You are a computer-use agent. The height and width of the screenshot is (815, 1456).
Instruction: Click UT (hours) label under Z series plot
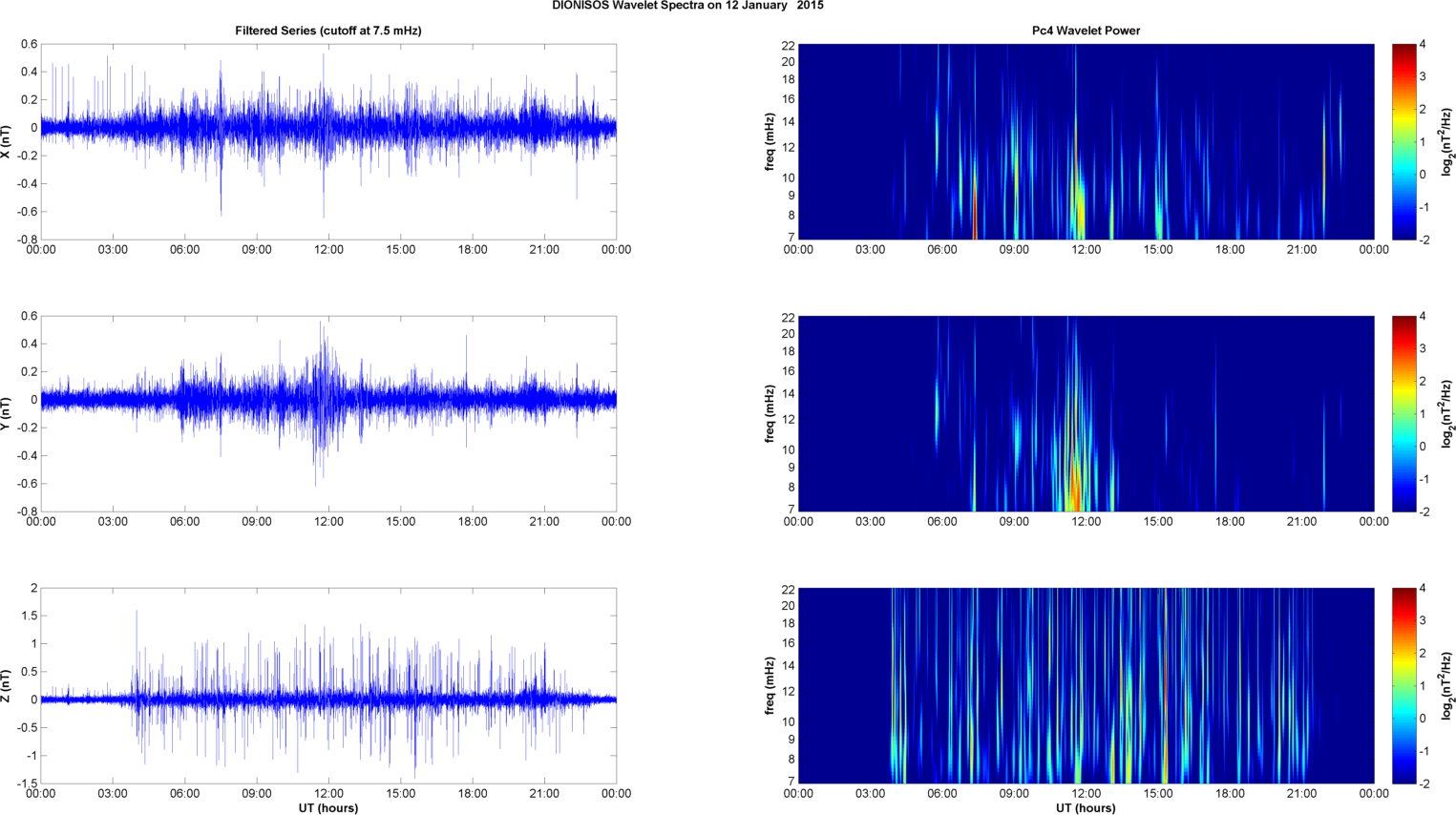coord(328,807)
